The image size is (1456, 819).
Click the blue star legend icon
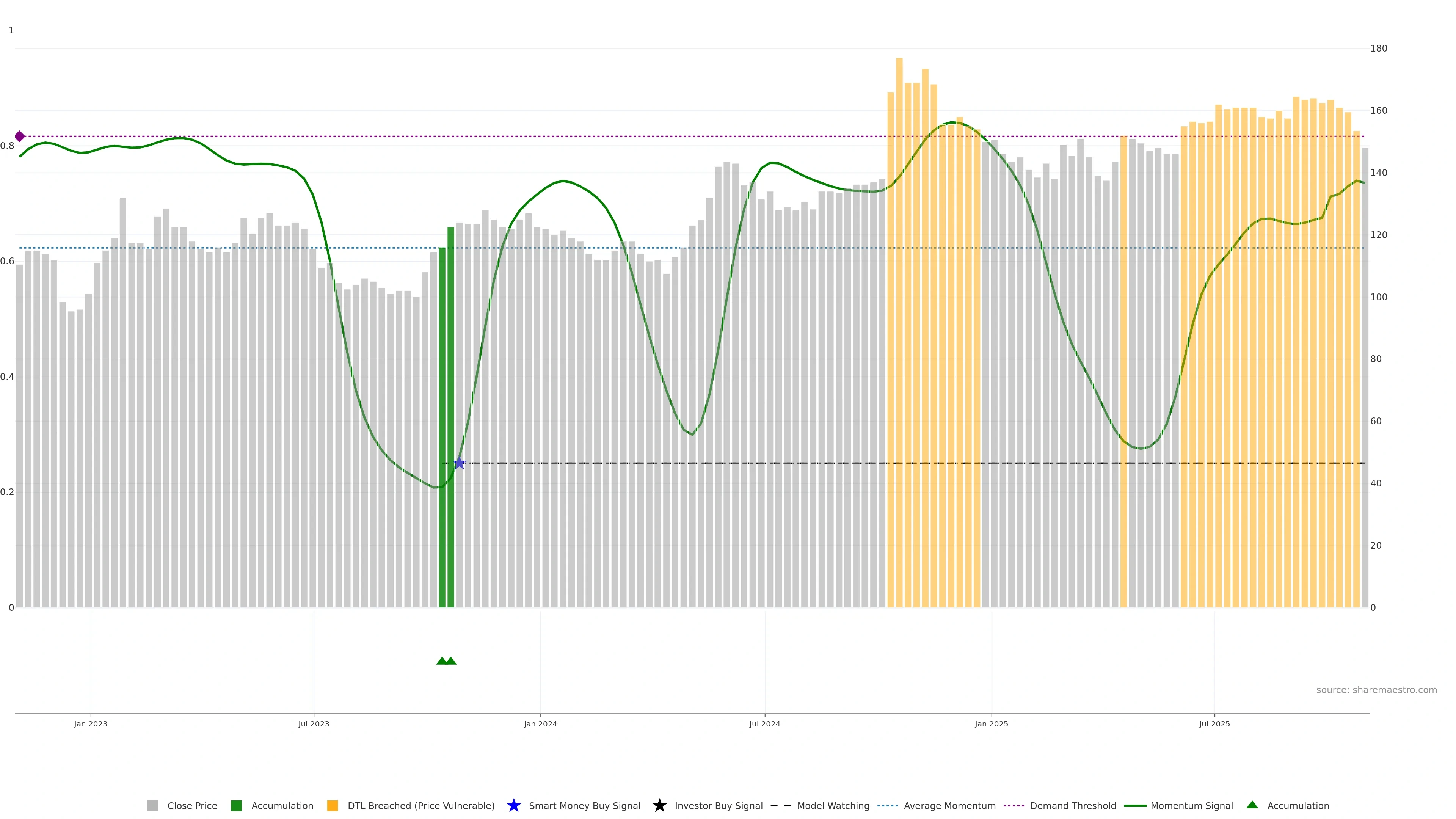pos(513,805)
